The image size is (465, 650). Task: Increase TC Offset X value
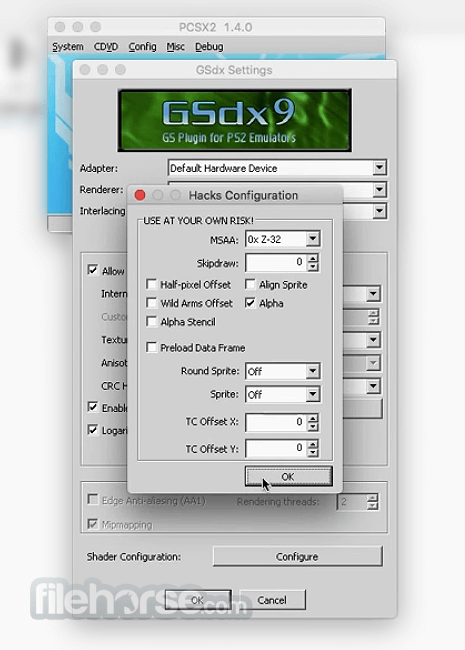[313, 417]
